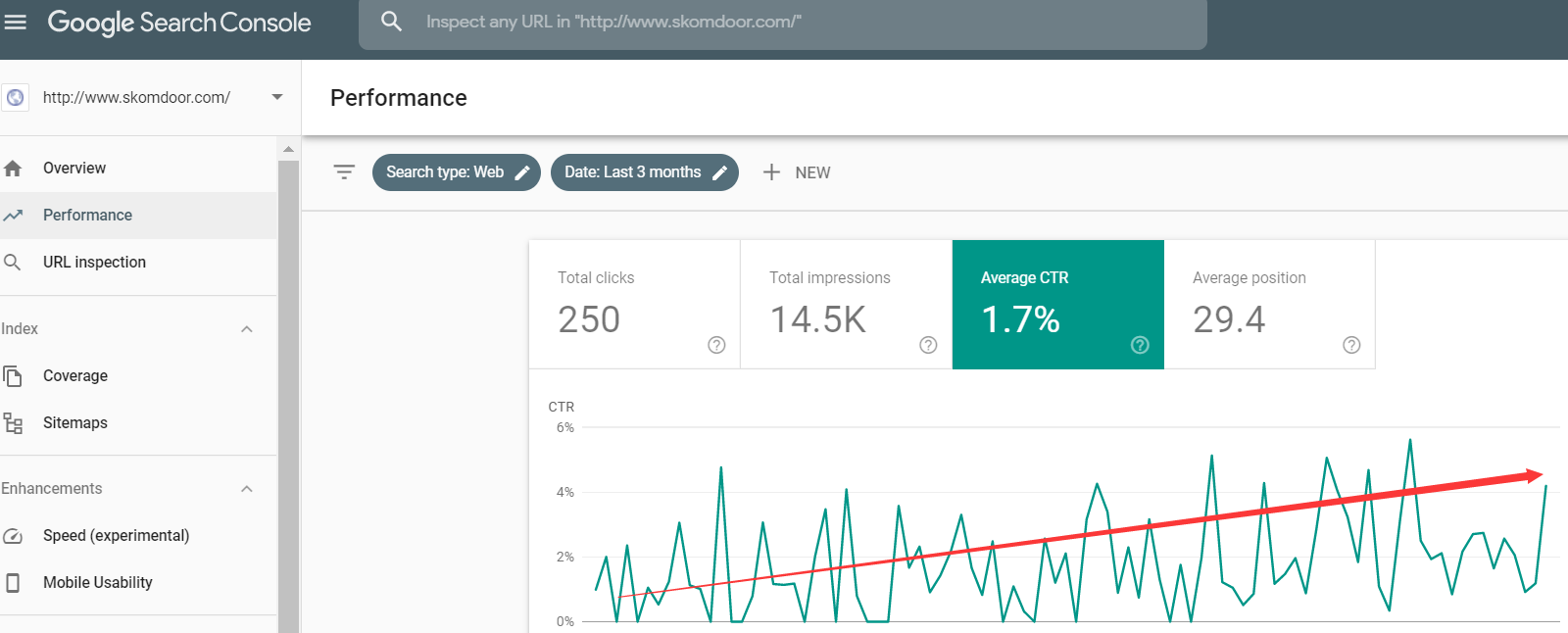Image resolution: width=1568 pixels, height=633 pixels.
Task: Toggle the Average position metric card
Action: point(1270,305)
